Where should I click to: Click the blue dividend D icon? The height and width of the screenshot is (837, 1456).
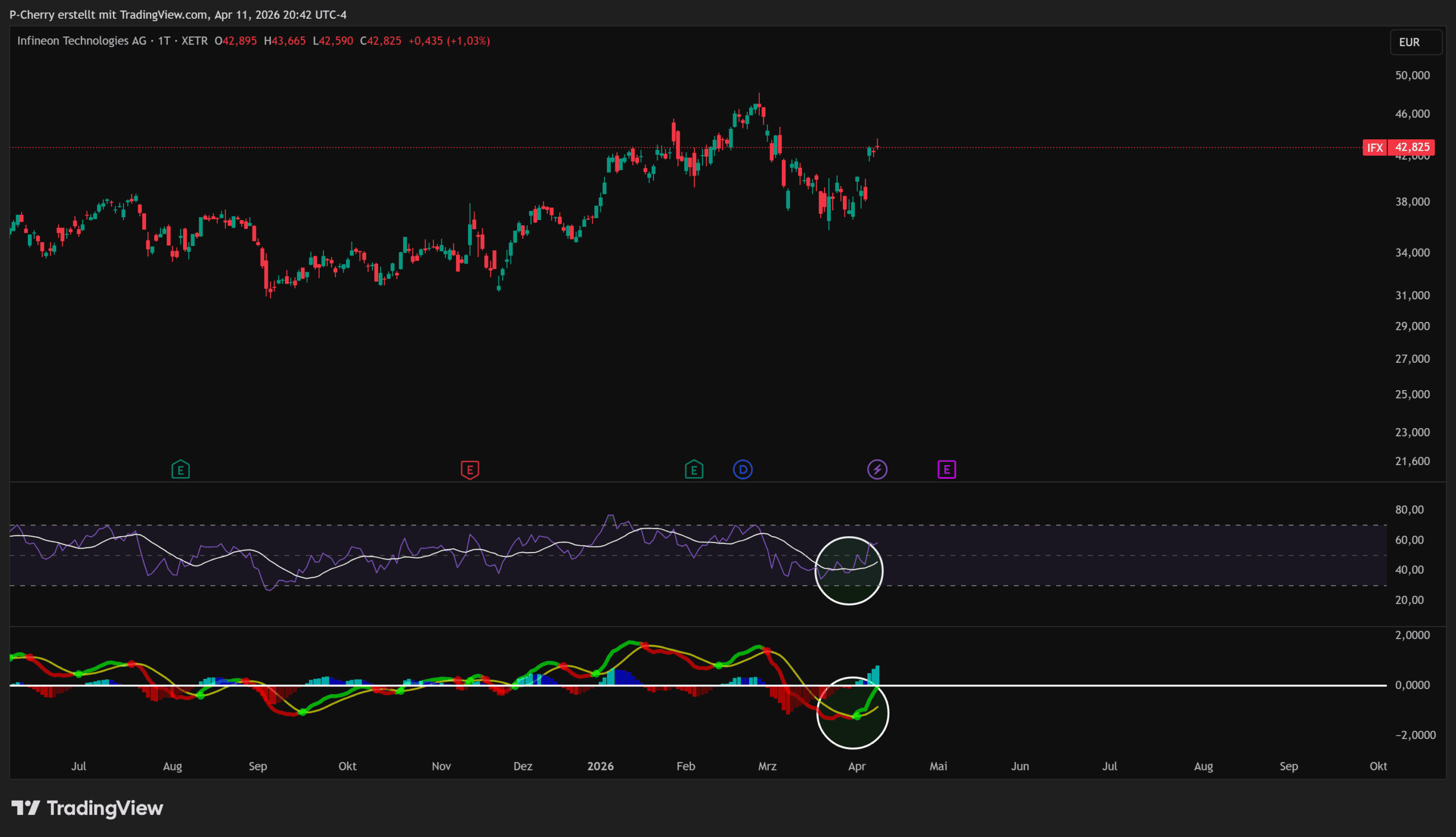point(743,470)
